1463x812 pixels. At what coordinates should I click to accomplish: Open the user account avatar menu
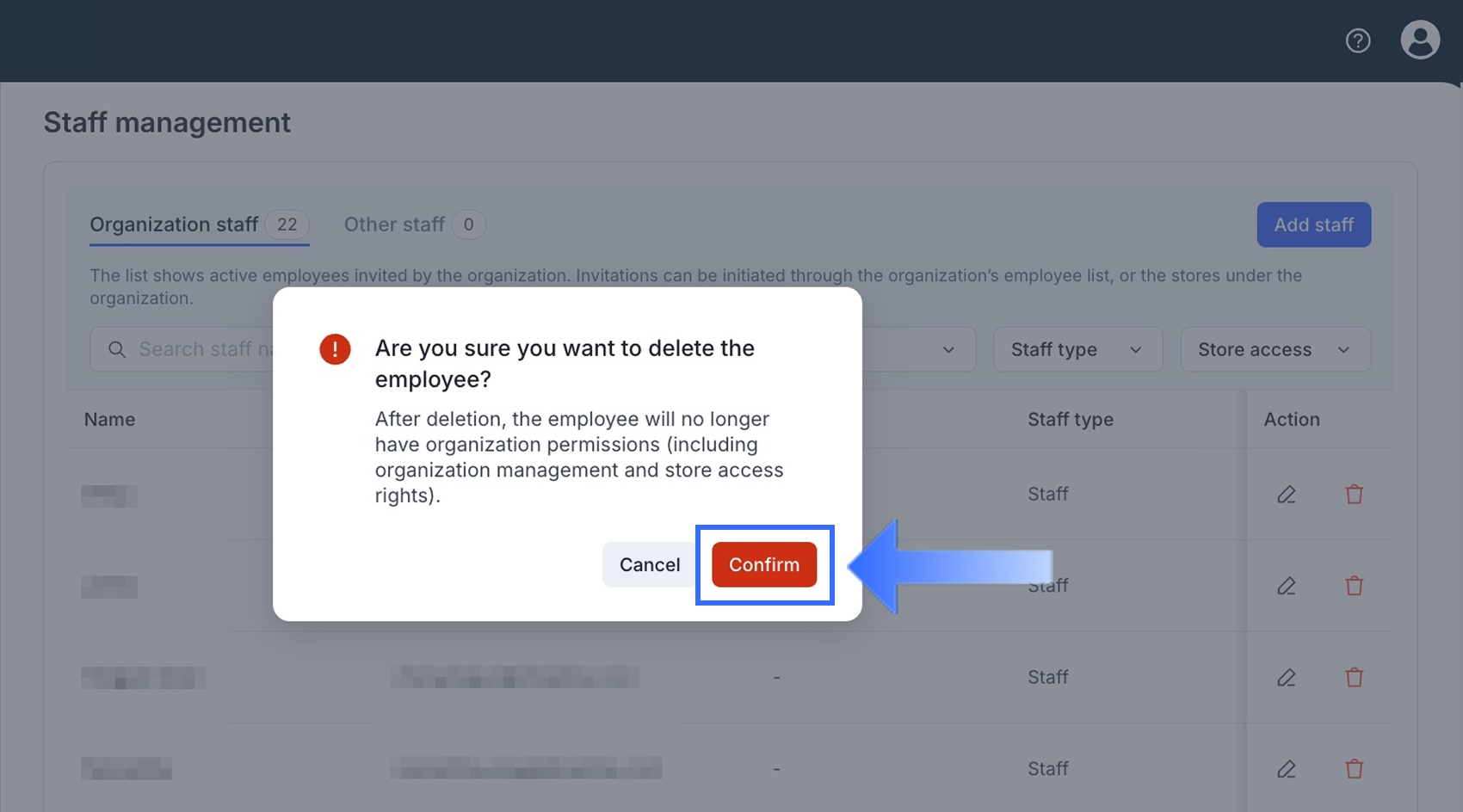tap(1420, 40)
